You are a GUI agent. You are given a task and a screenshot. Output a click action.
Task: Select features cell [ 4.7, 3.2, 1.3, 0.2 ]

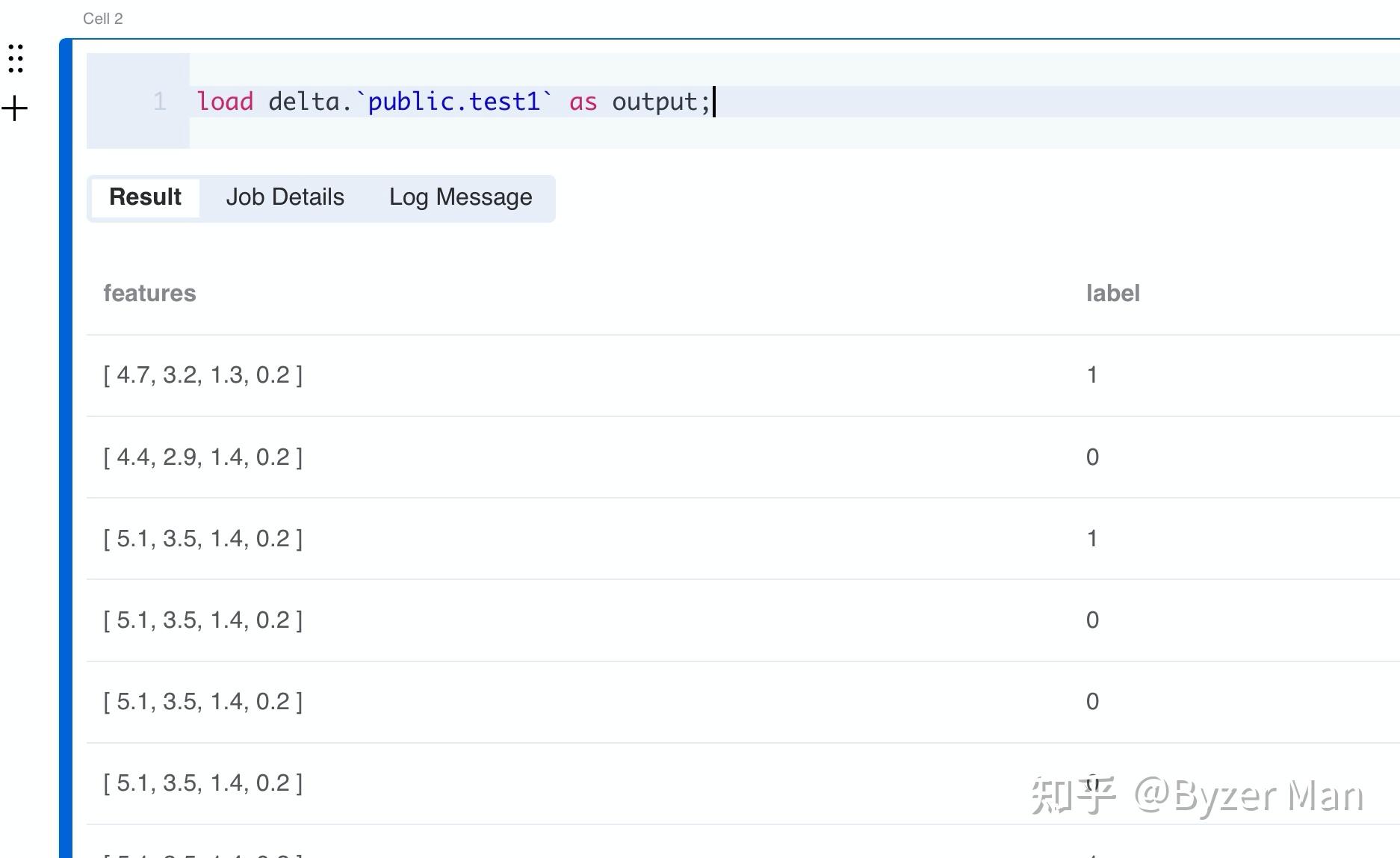click(x=203, y=375)
